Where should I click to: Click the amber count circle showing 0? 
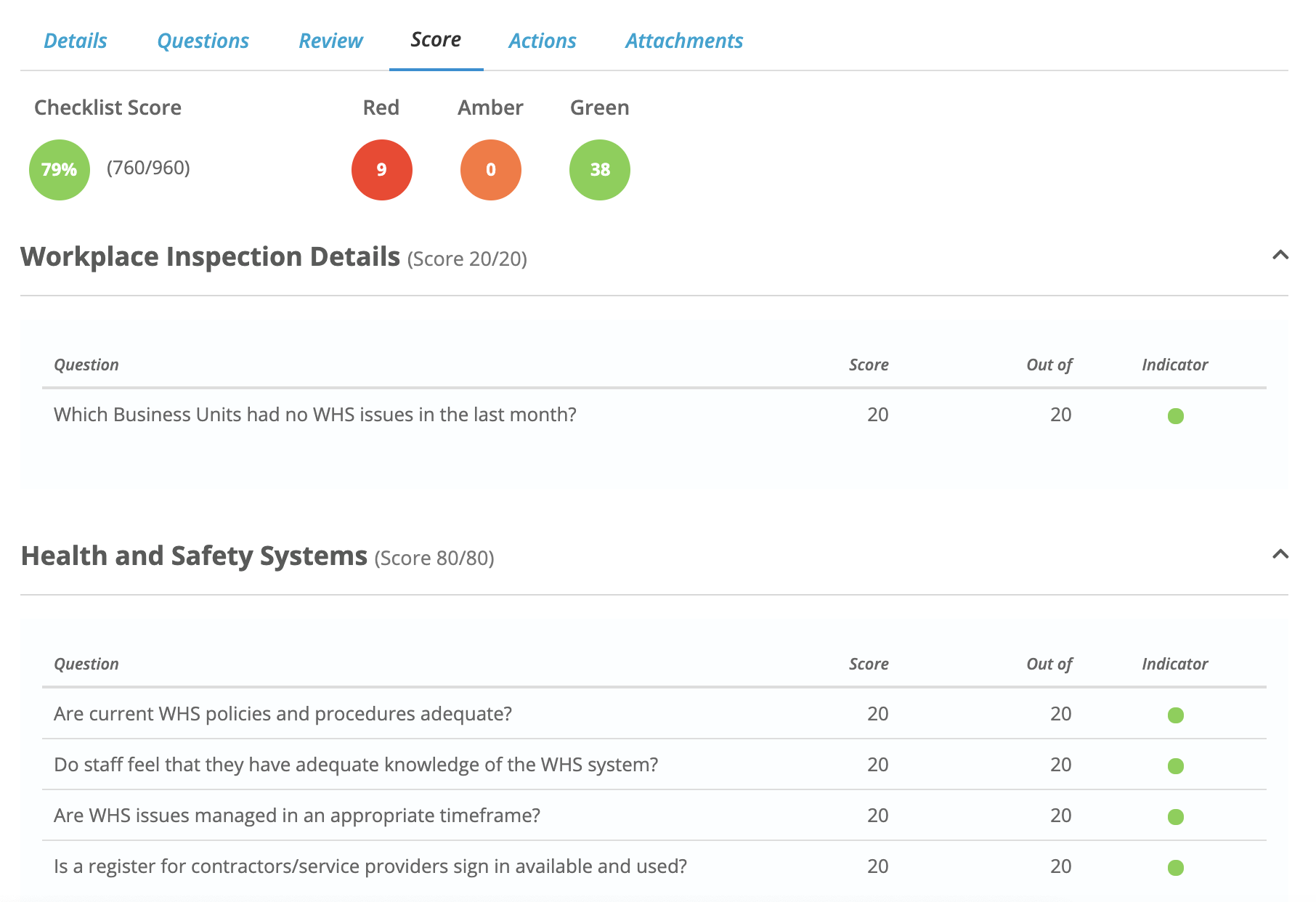tap(490, 169)
